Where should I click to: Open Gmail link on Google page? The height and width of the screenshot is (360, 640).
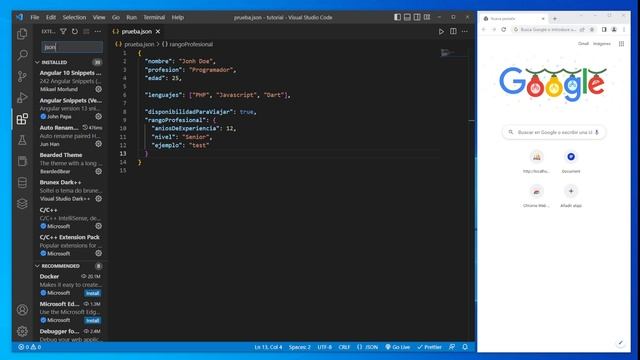point(583,44)
